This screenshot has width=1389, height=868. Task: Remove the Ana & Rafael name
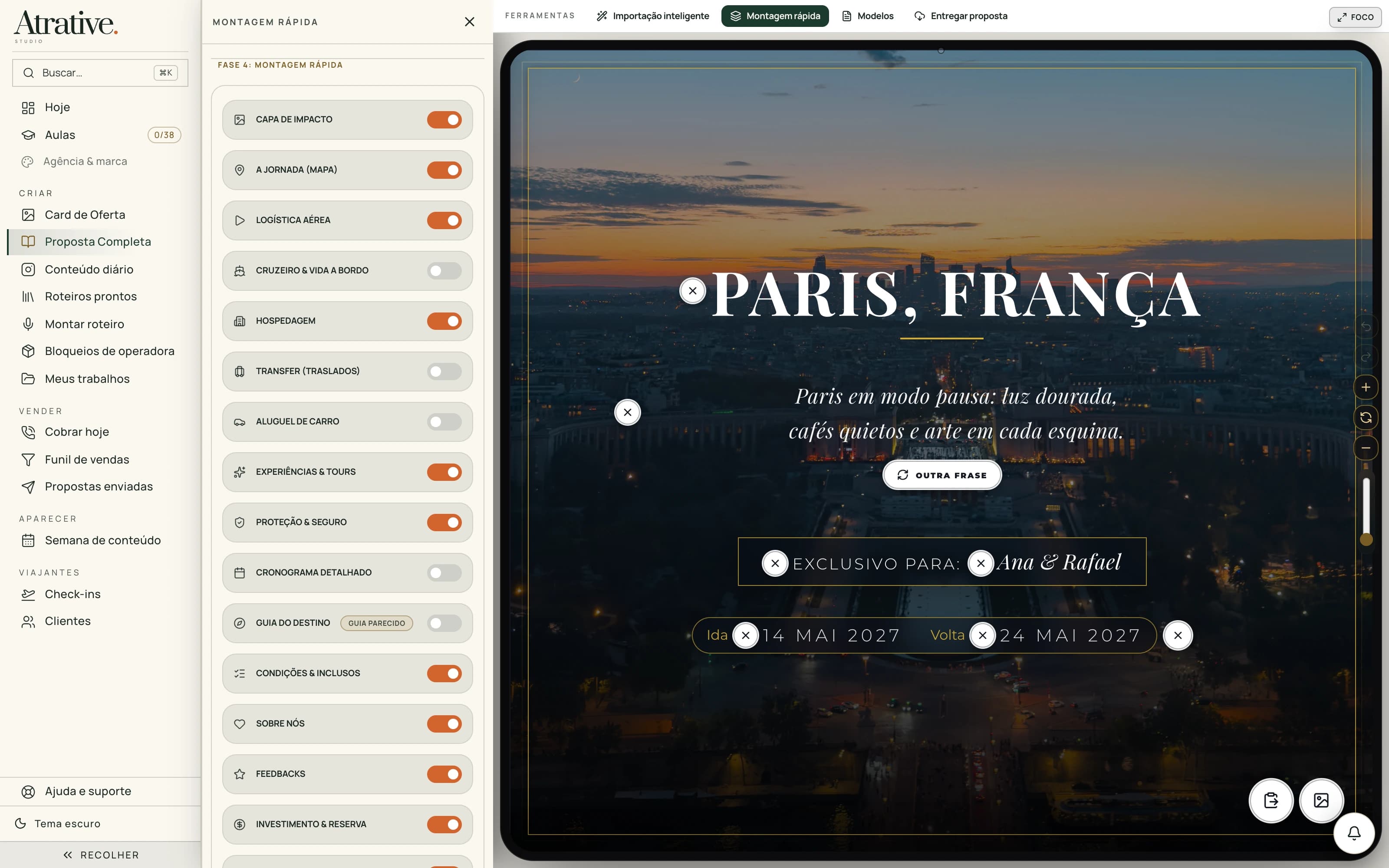(x=981, y=564)
